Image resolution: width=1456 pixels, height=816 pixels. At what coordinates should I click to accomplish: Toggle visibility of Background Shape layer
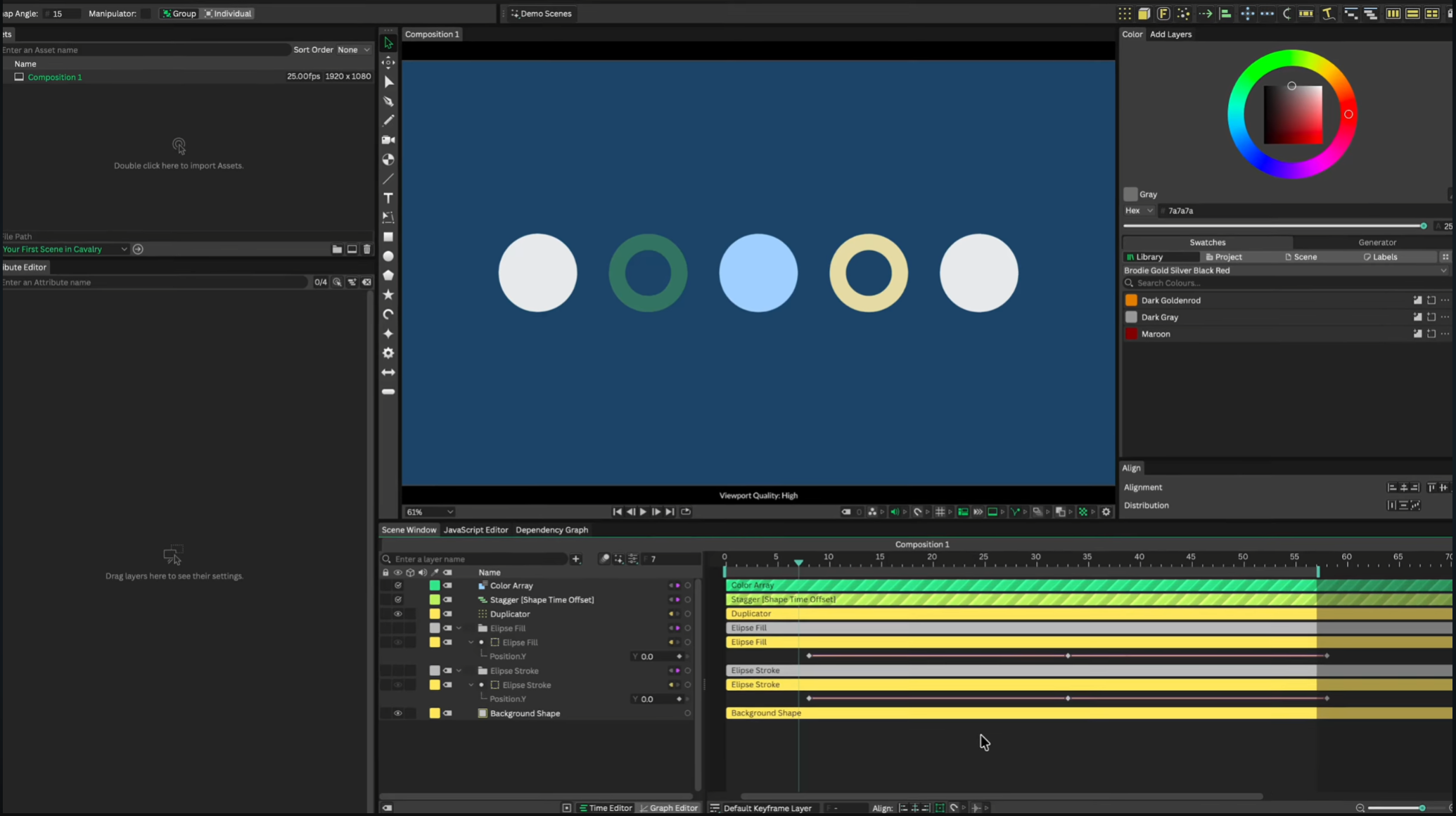(398, 713)
